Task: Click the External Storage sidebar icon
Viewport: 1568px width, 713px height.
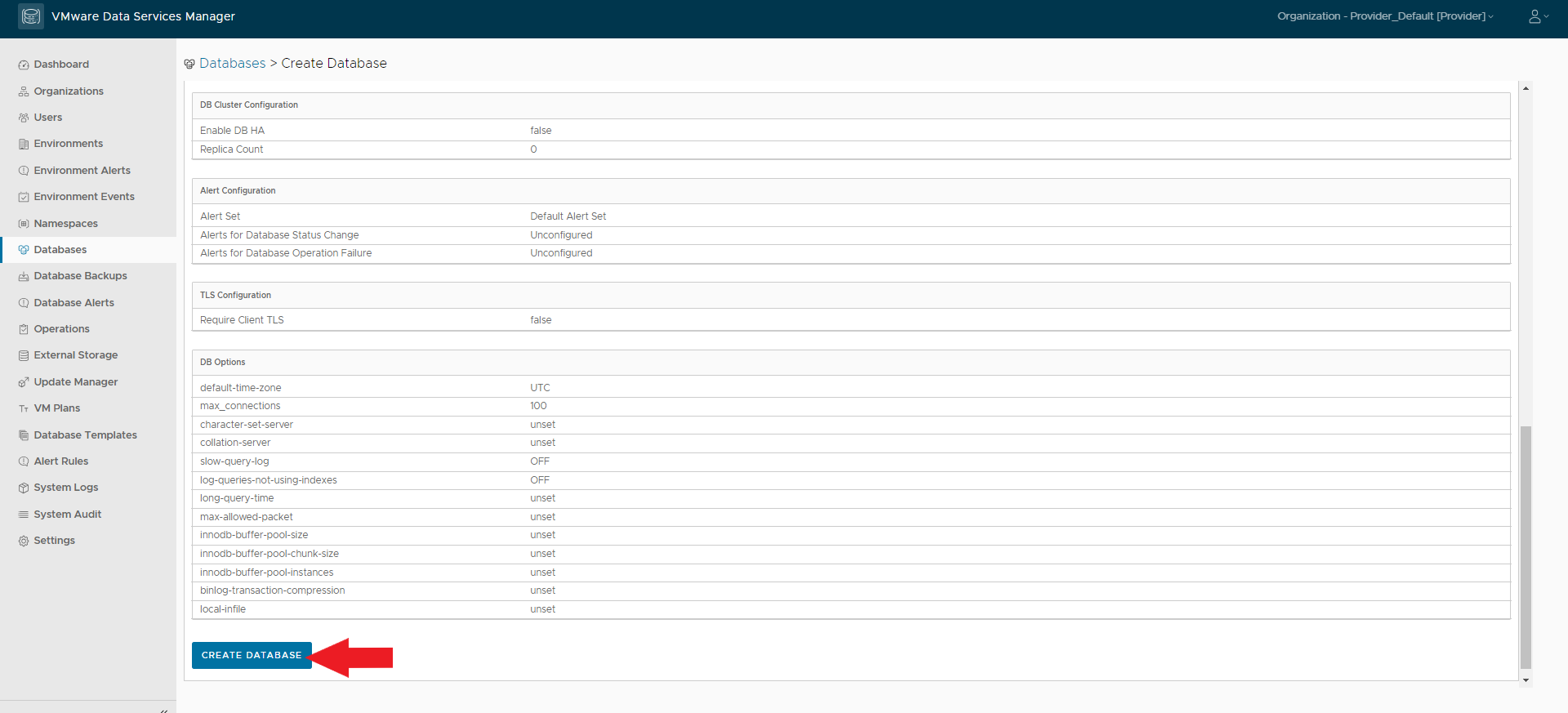Action: [x=24, y=355]
